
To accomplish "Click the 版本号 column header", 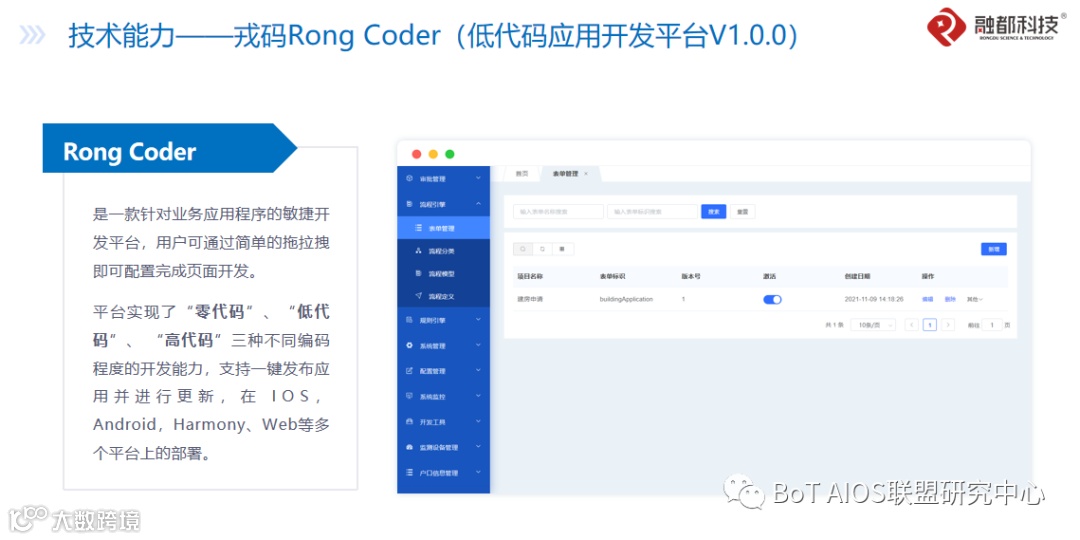I will click(691, 276).
